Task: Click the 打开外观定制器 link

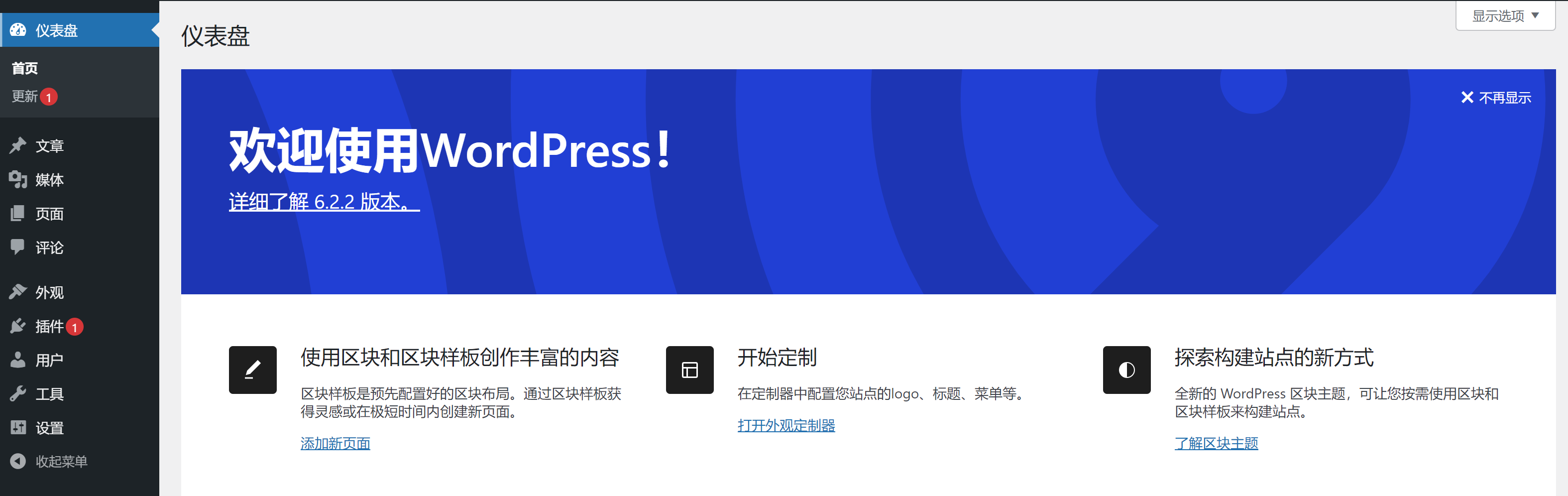Action: 786,425
